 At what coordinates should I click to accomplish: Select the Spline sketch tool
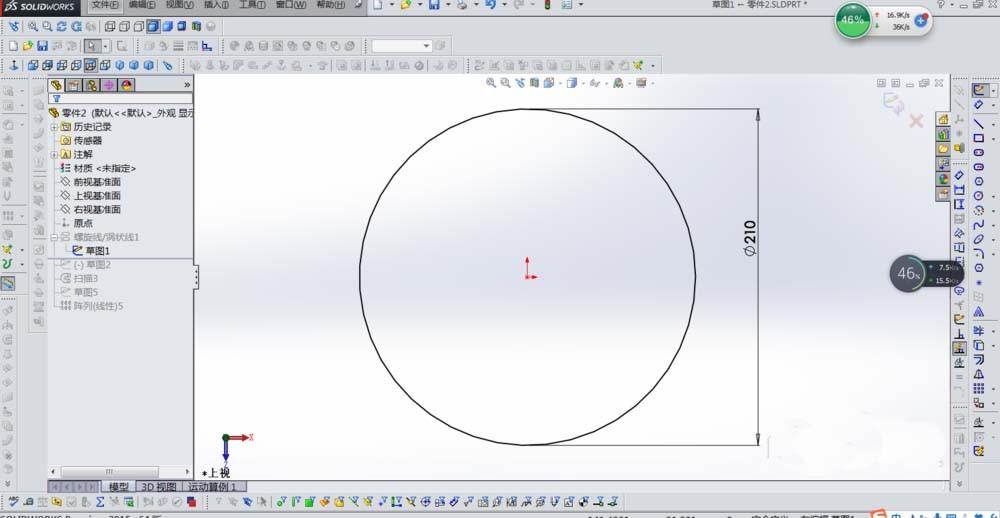coord(979,224)
